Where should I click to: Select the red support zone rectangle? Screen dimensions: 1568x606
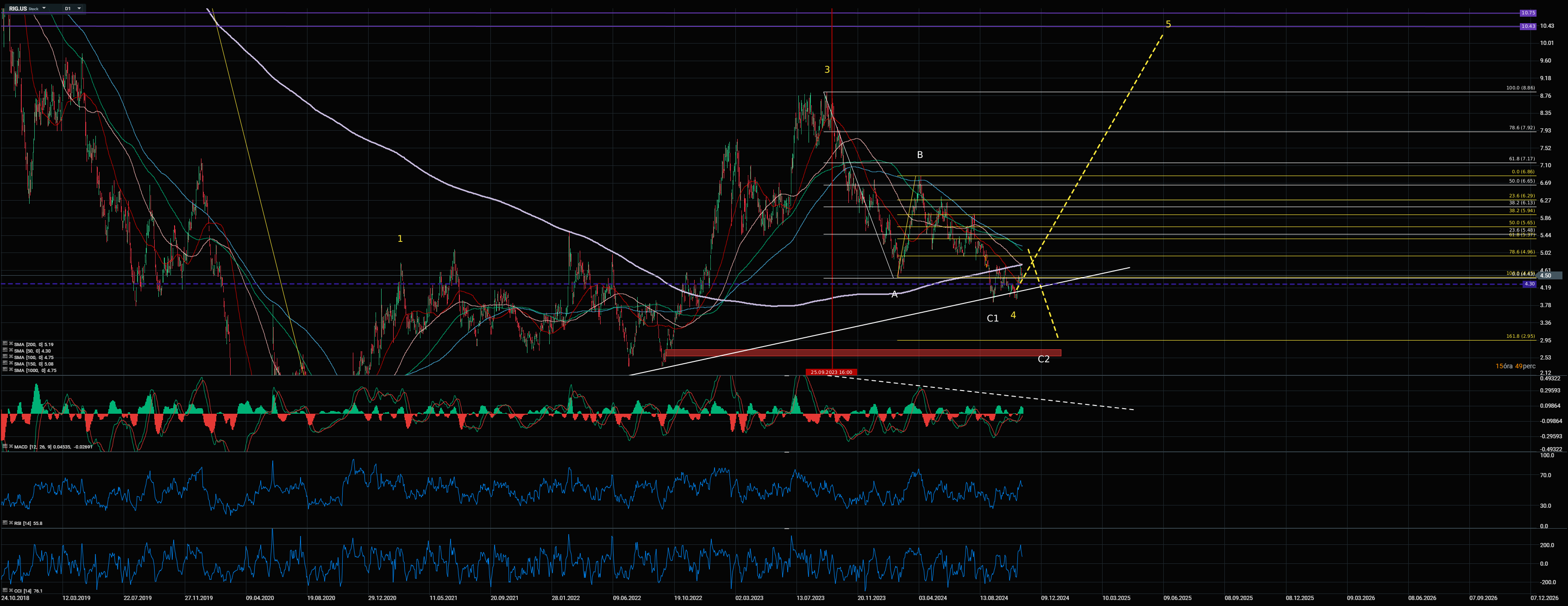coord(863,353)
